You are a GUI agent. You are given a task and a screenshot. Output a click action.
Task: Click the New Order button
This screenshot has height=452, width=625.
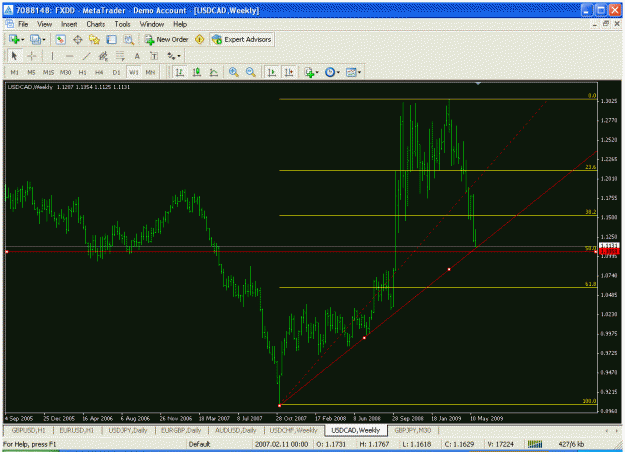(166, 39)
